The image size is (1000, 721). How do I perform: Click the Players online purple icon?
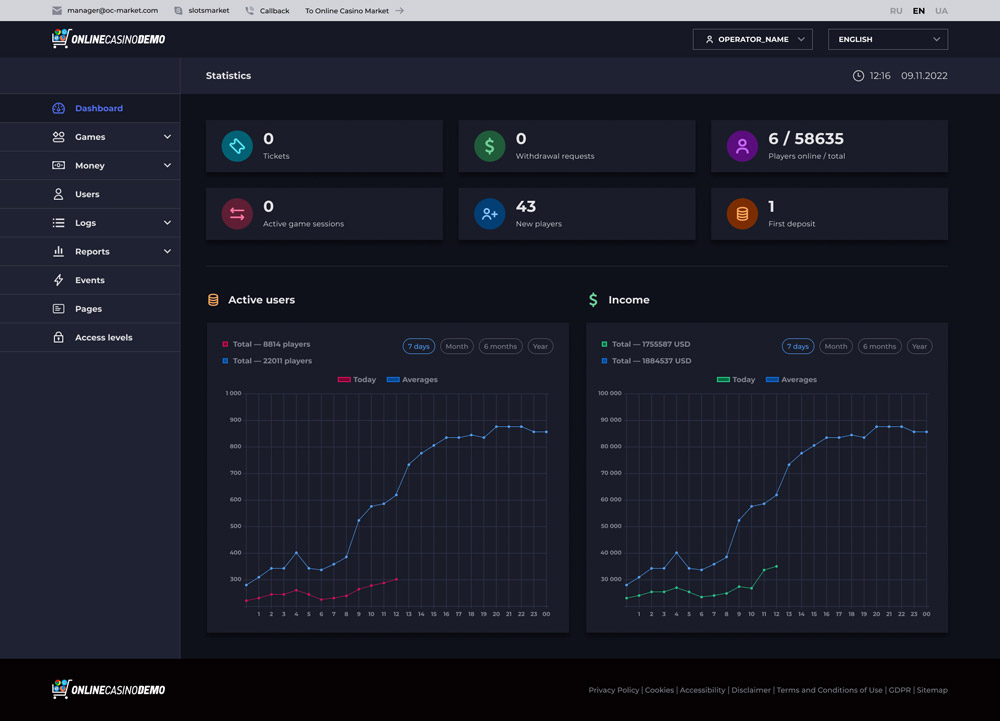click(x=742, y=146)
